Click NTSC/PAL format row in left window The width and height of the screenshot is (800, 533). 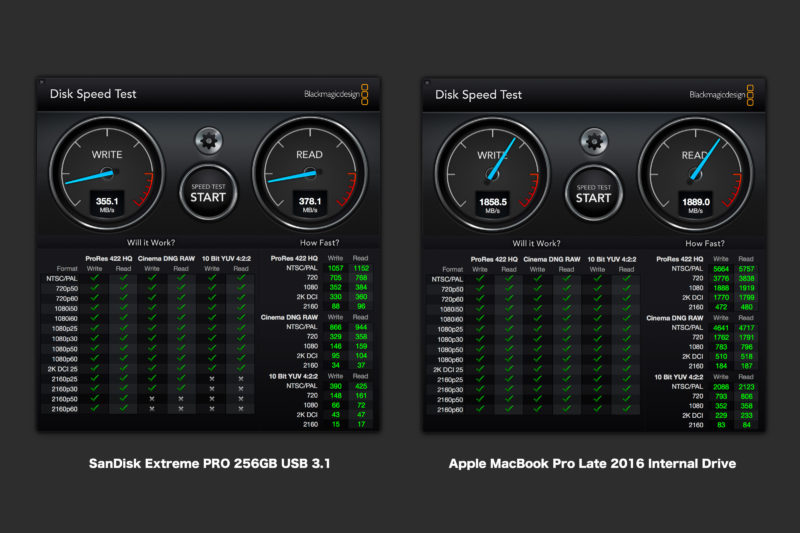coord(61,278)
